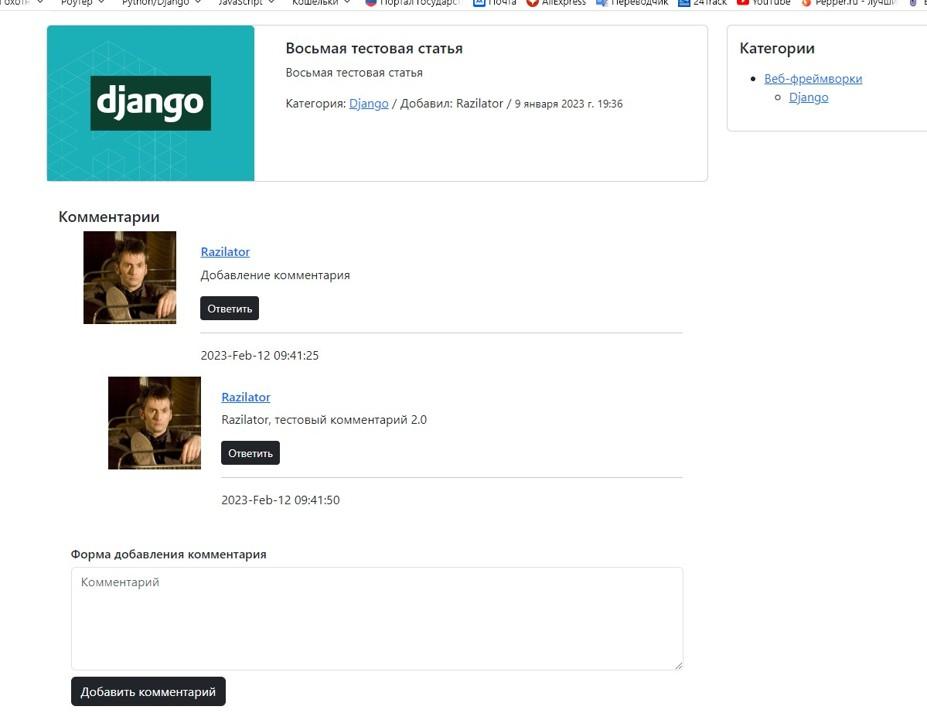This screenshot has width=927, height=720.
Task: Click the 'Форма добавления комментария' label
Action: pyautogui.click(x=168, y=554)
